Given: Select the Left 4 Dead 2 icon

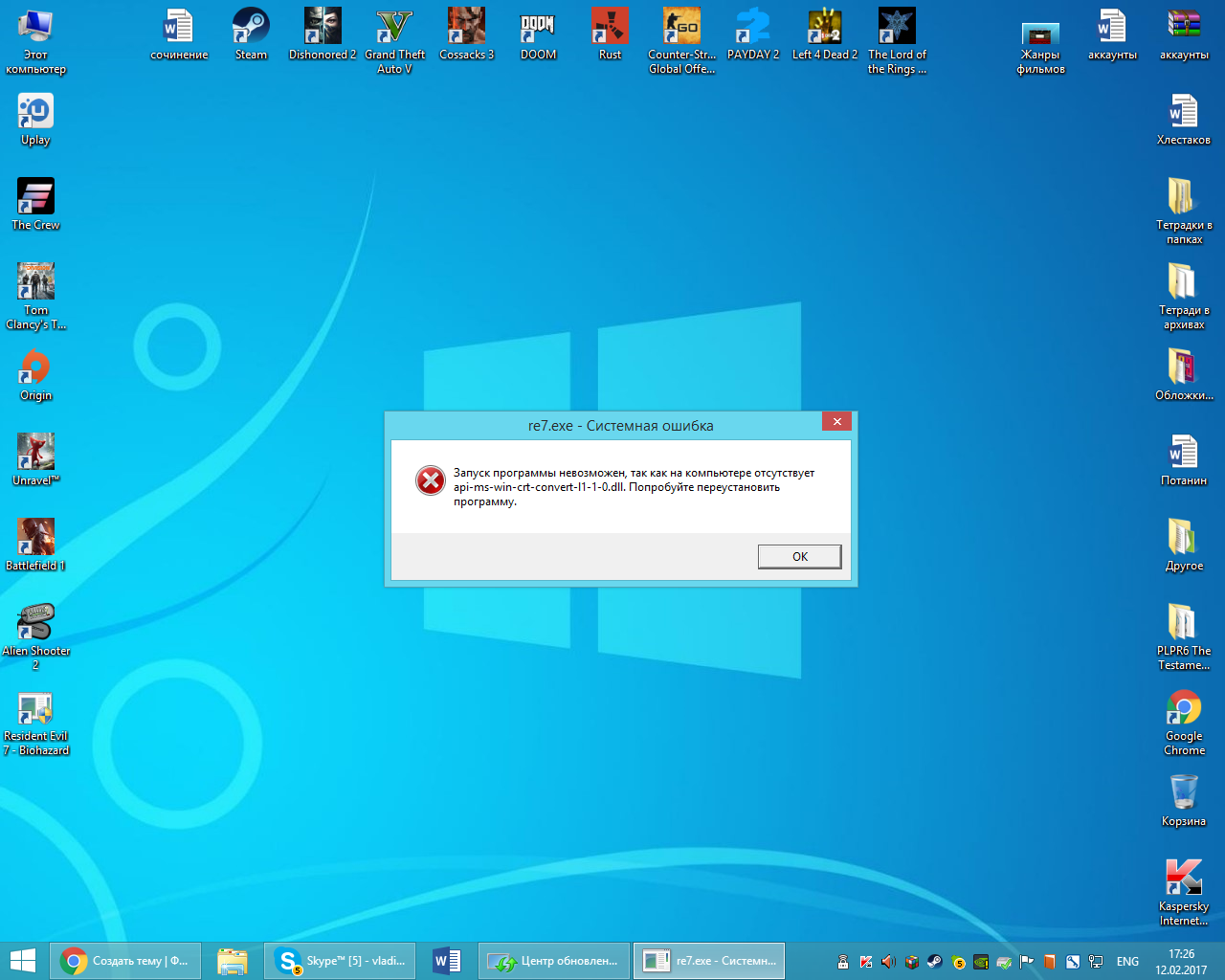Looking at the screenshot, I should (825, 34).
